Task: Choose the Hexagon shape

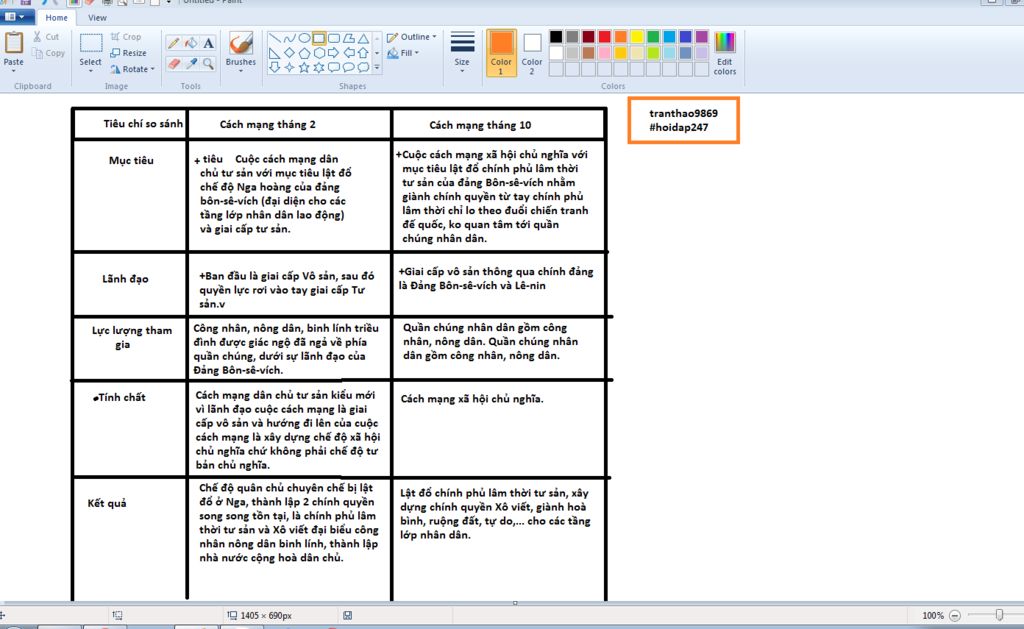Action: pyautogui.click(x=319, y=53)
